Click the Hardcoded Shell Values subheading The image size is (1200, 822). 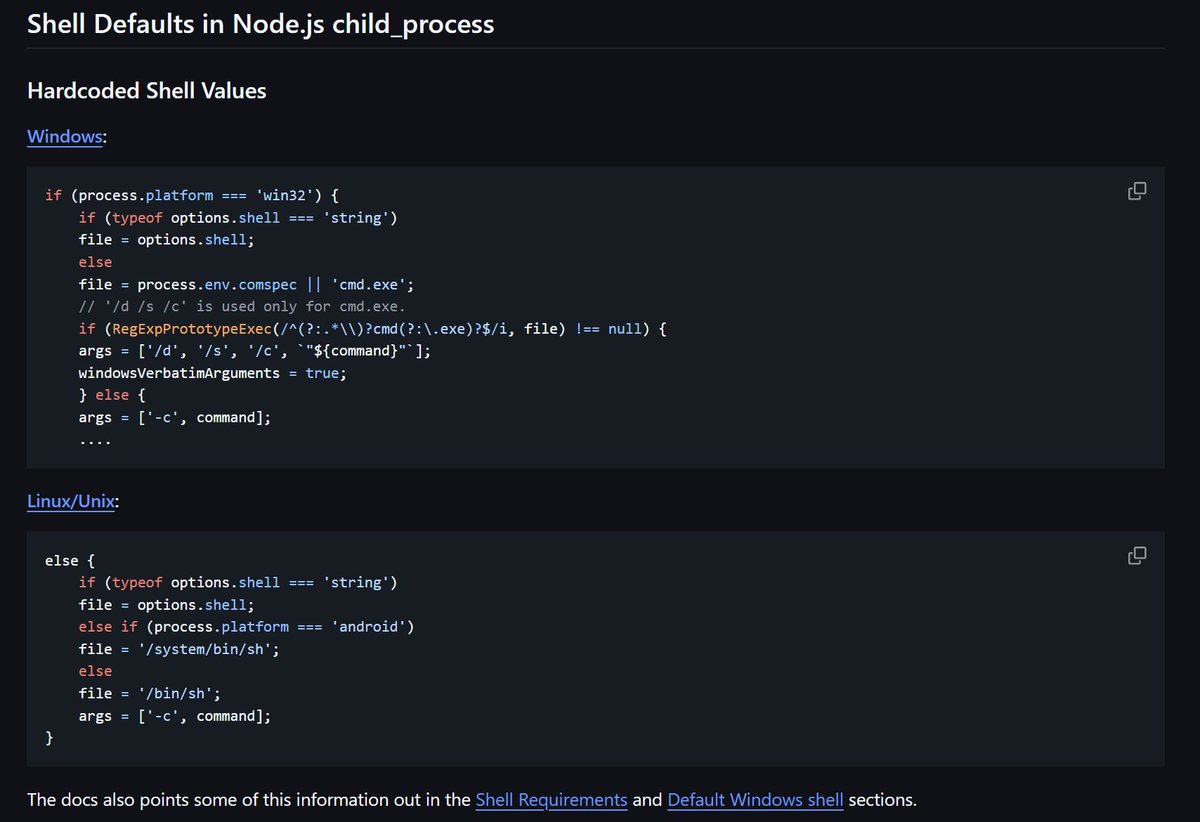(x=147, y=91)
